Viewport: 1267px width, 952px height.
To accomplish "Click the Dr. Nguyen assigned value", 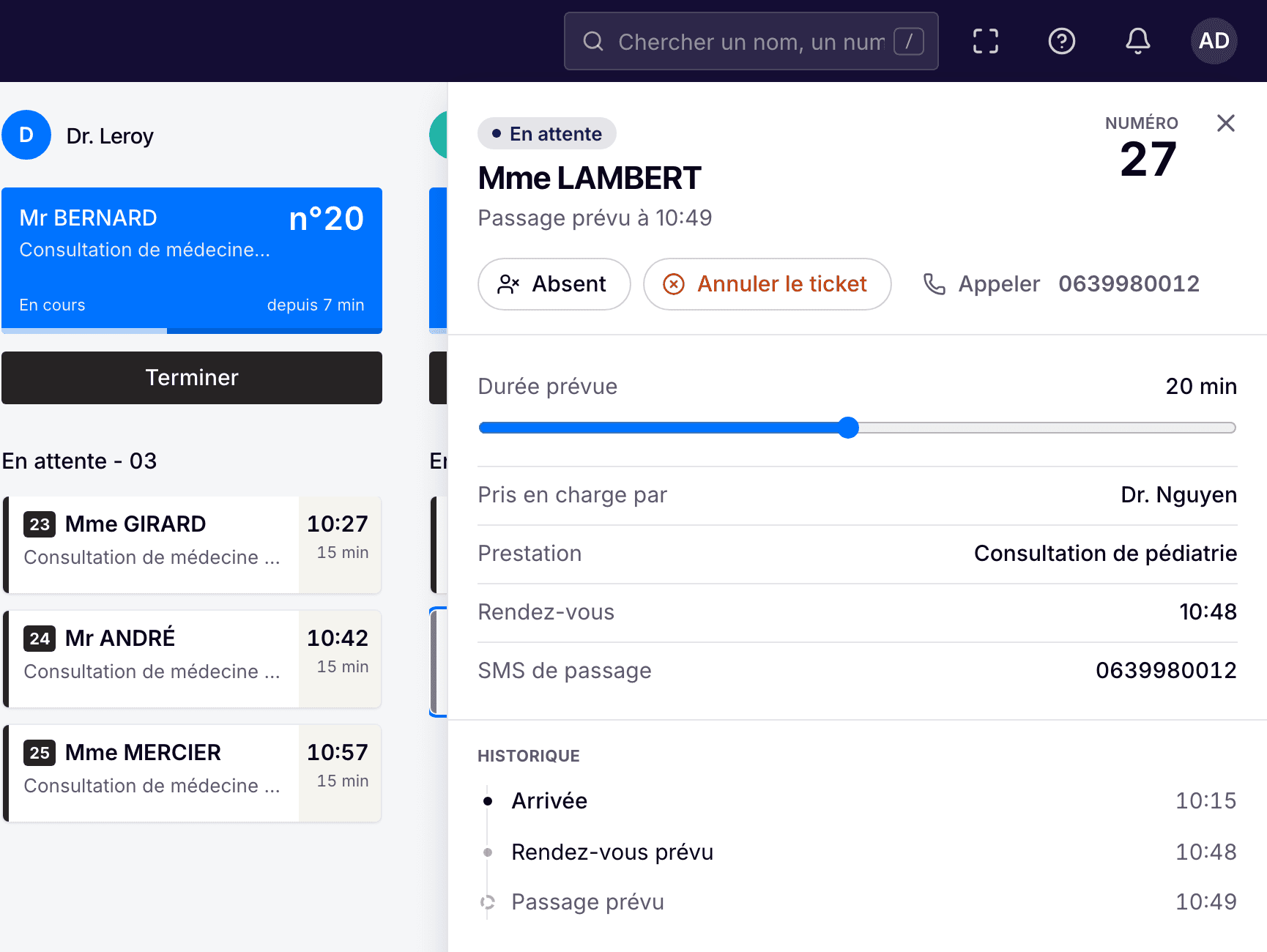I will (1178, 495).
